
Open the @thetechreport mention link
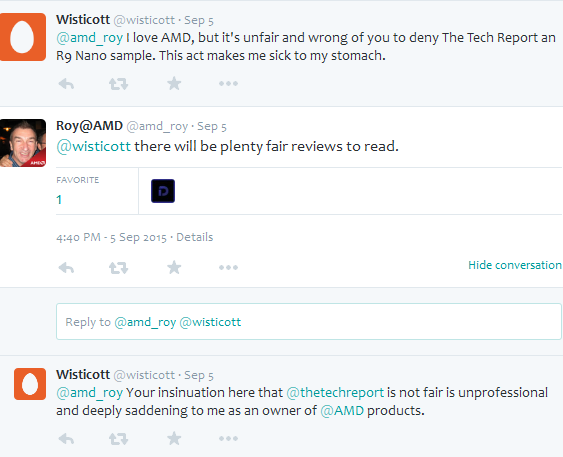click(x=335, y=392)
